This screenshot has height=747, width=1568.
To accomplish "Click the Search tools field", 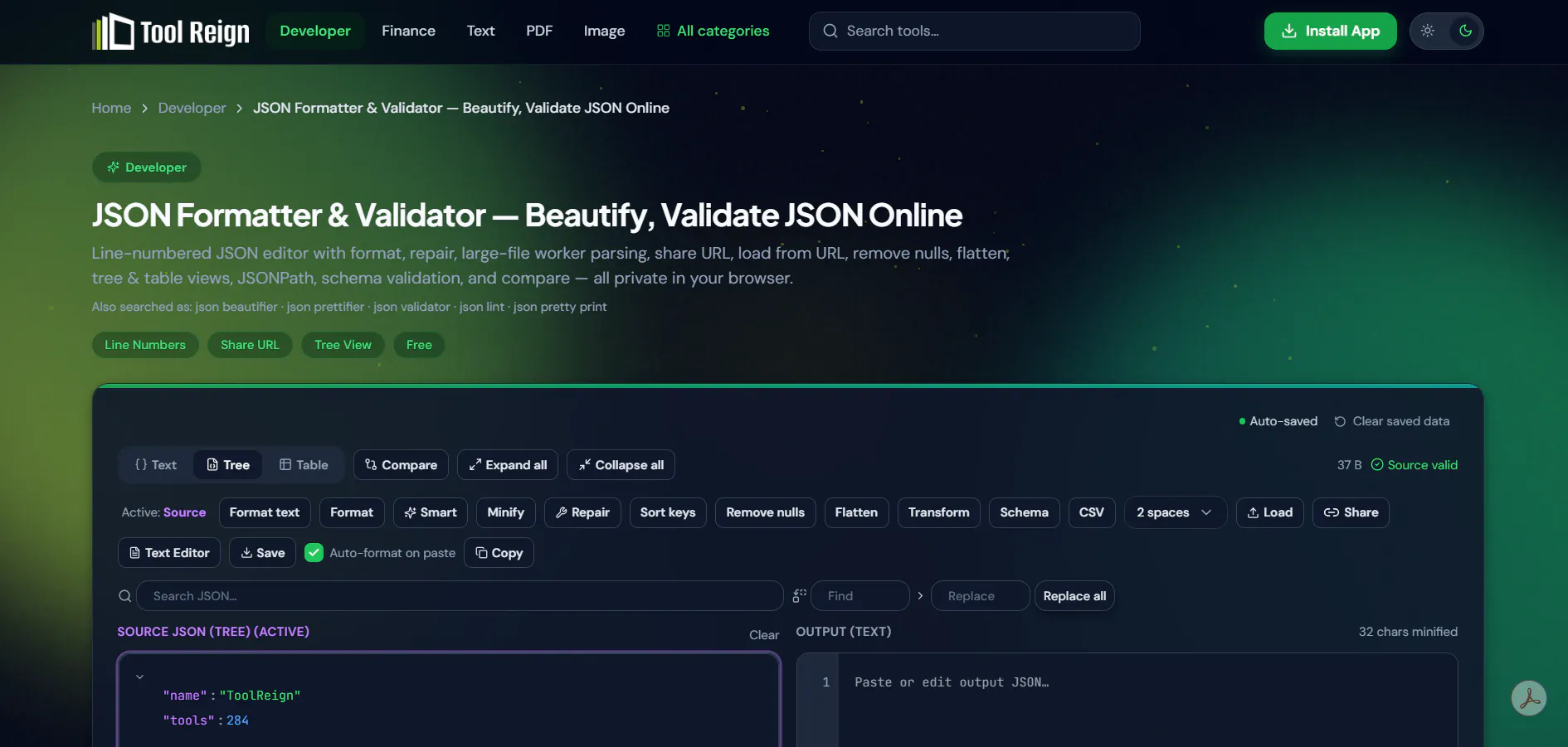I will click(x=975, y=31).
